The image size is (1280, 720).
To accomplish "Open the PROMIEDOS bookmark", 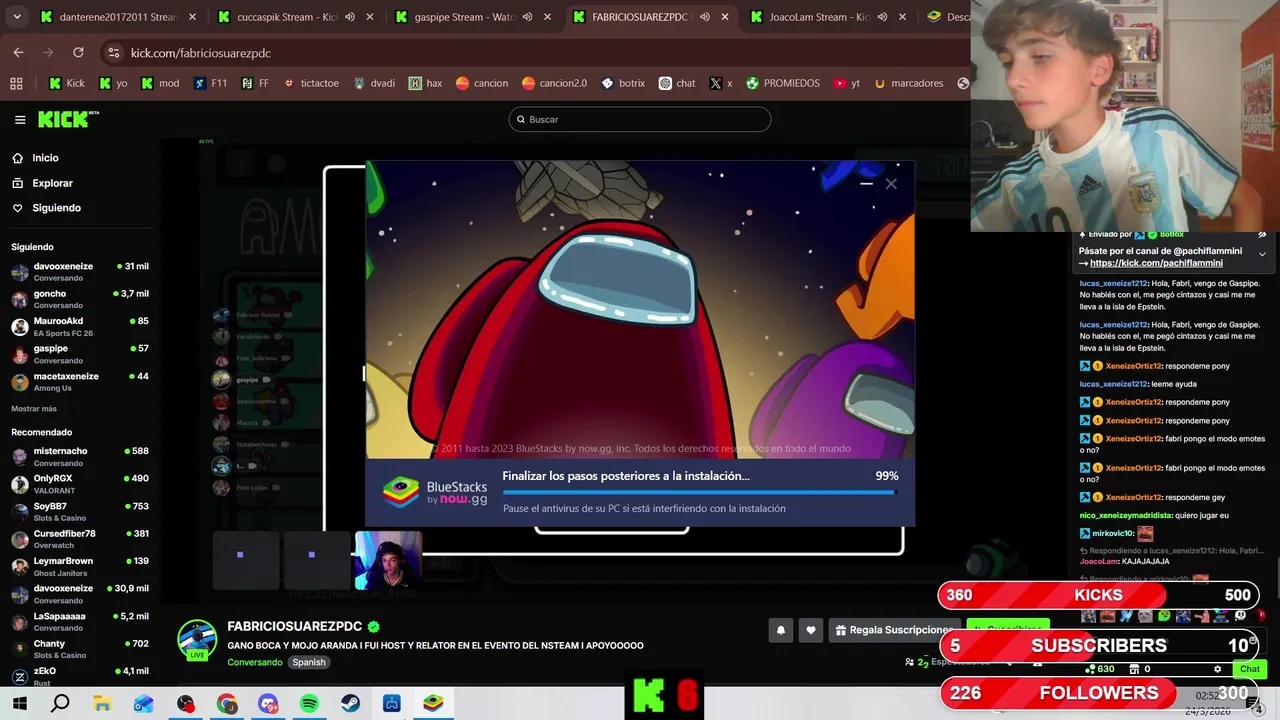I will 782,83.
